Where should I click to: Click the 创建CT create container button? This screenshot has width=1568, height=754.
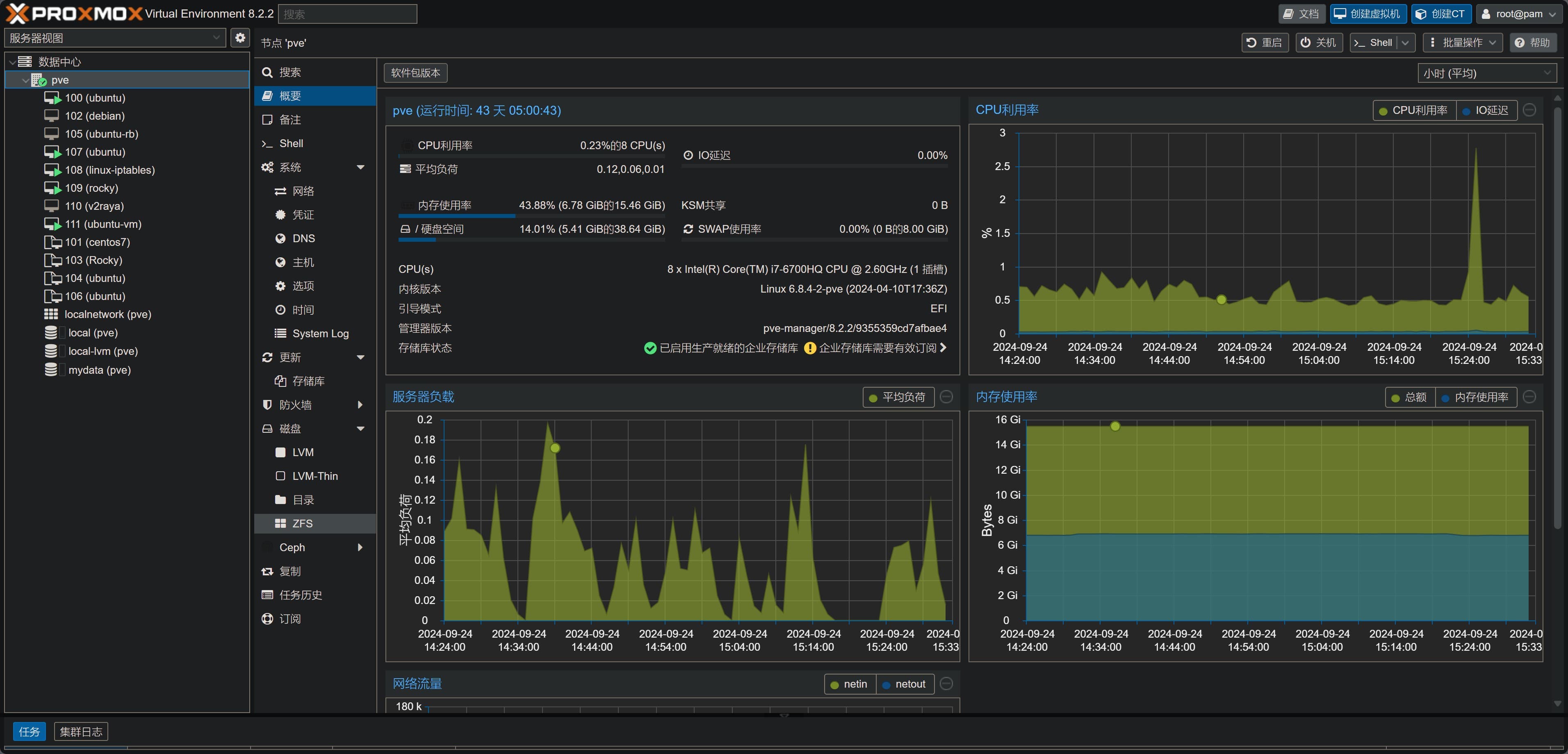[1441, 14]
